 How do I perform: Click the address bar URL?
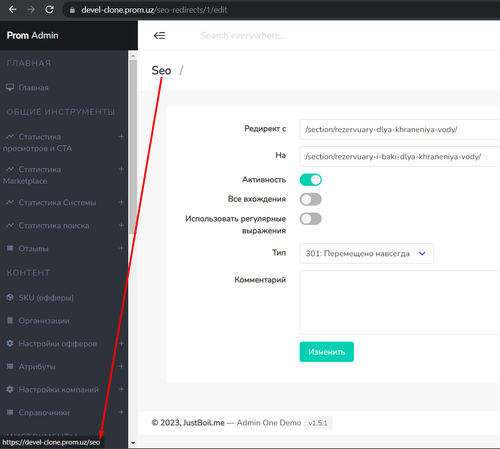click(154, 10)
